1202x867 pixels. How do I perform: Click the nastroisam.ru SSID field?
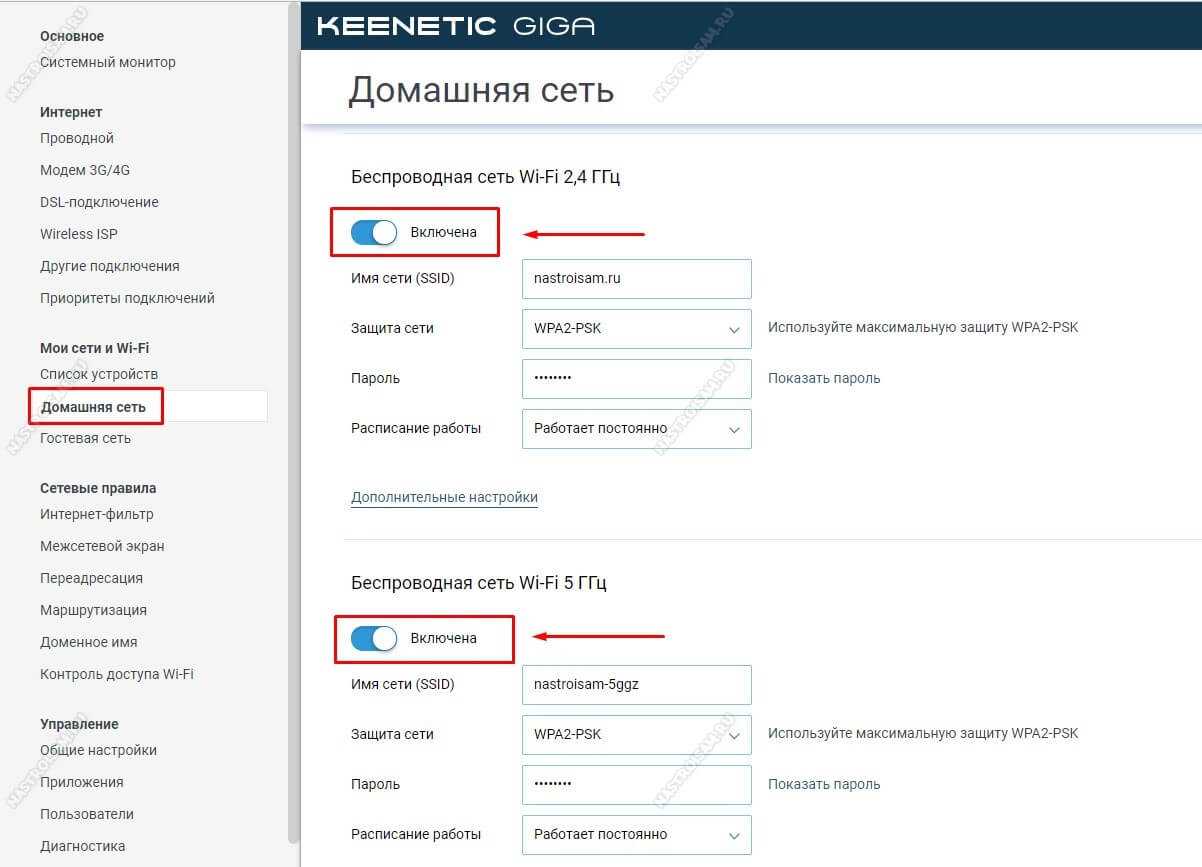tap(636, 279)
